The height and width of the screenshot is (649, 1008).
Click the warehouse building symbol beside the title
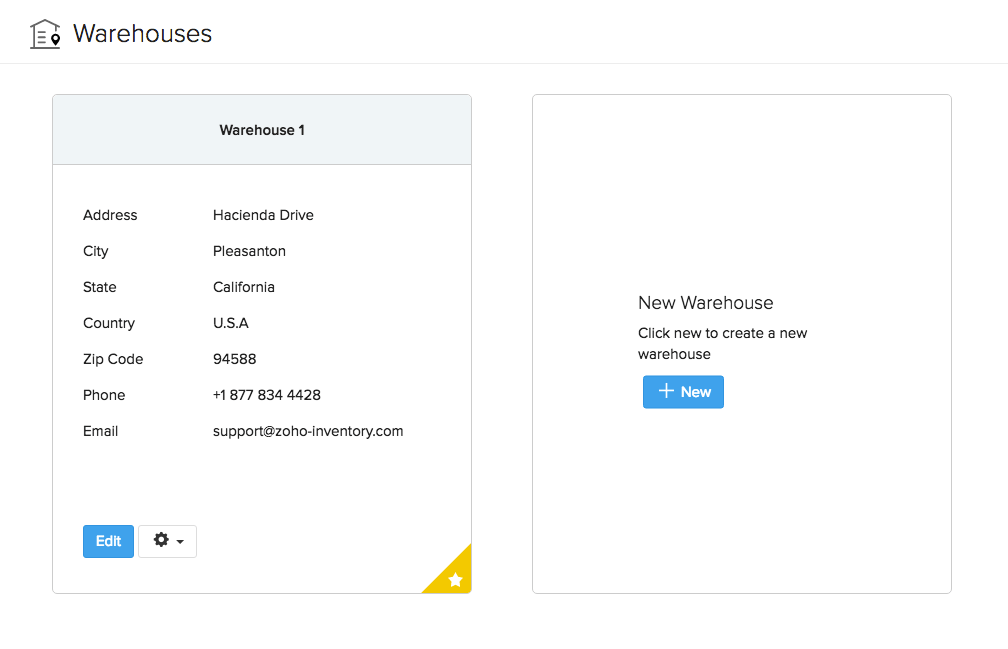tap(45, 33)
